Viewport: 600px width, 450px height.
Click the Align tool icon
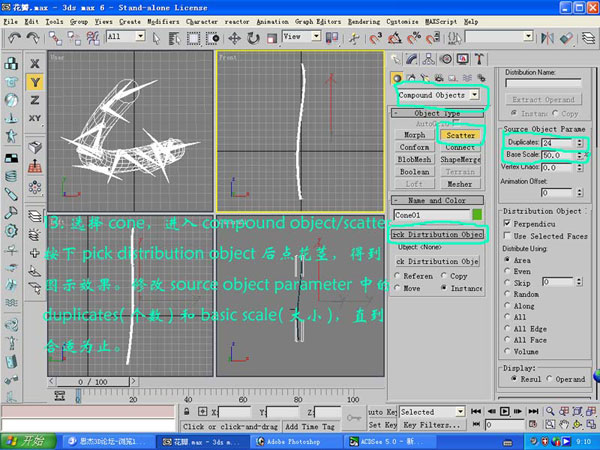pos(566,38)
